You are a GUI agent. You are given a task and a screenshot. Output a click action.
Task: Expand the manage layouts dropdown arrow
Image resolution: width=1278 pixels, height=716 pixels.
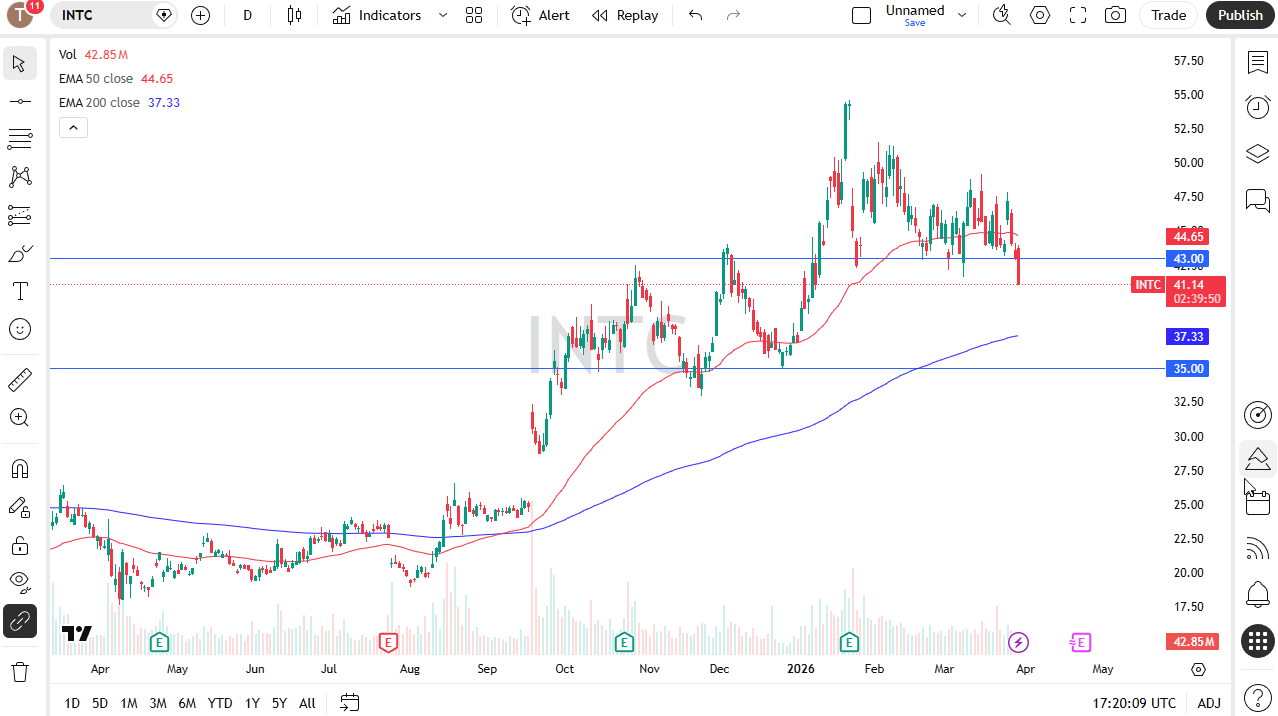[962, 15]
